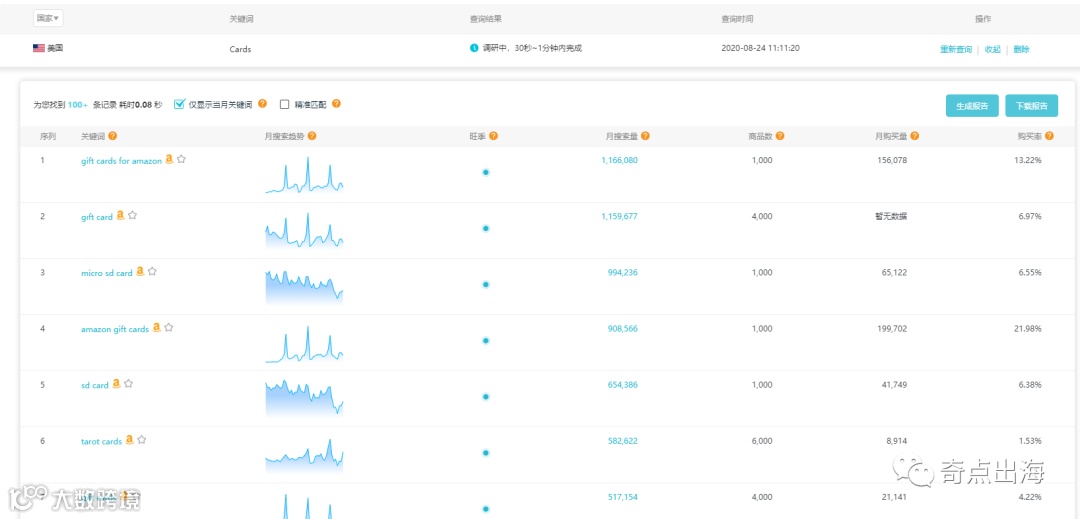
Task: Click search volume 908,566
Action: point(623,329)
